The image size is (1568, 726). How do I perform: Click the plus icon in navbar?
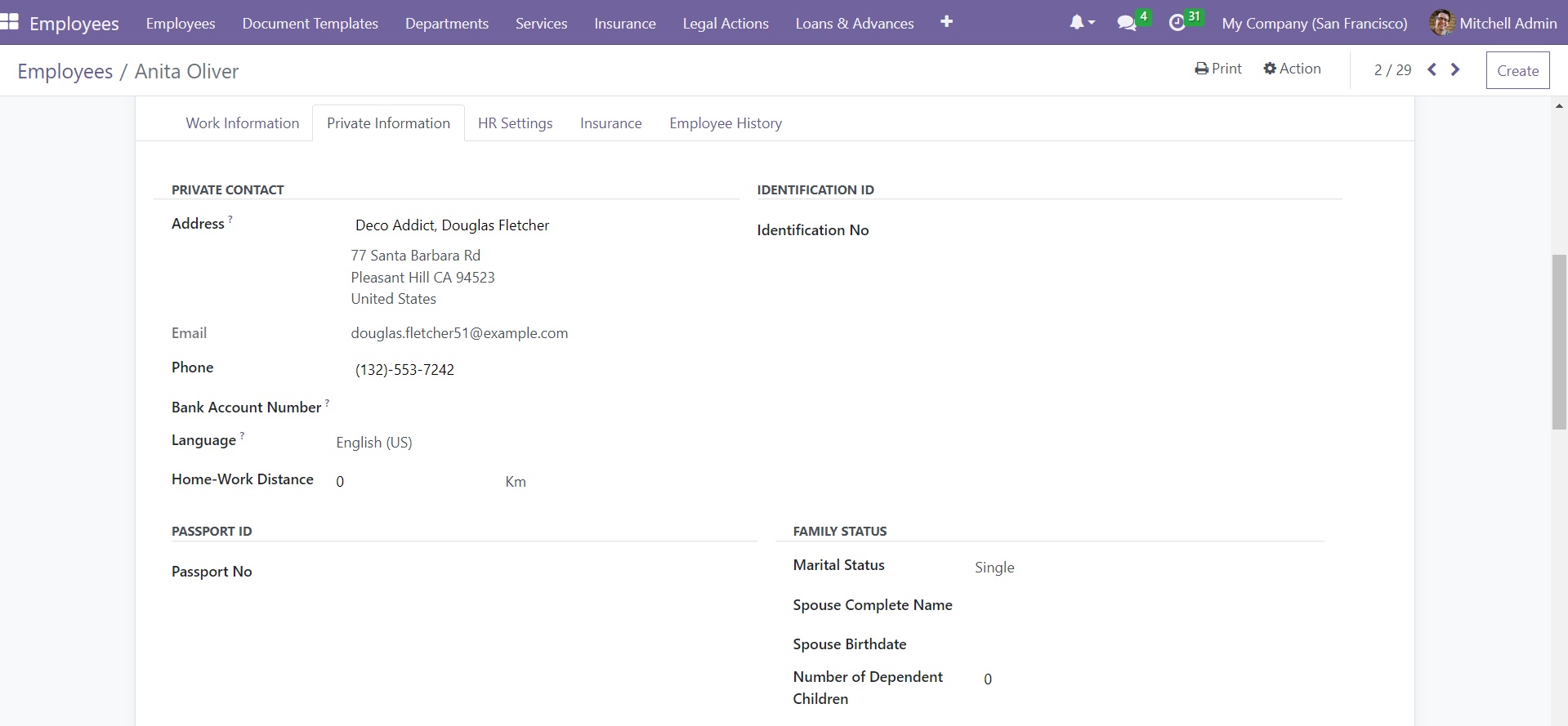point(946,22)
